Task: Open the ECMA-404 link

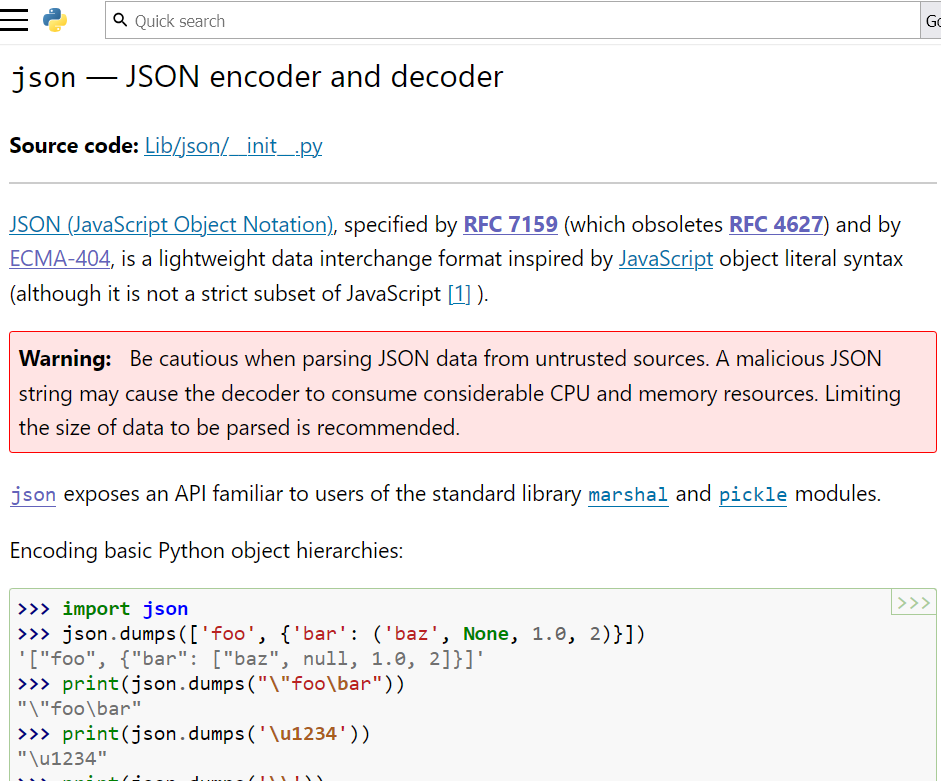Action: tap(60, 259)
